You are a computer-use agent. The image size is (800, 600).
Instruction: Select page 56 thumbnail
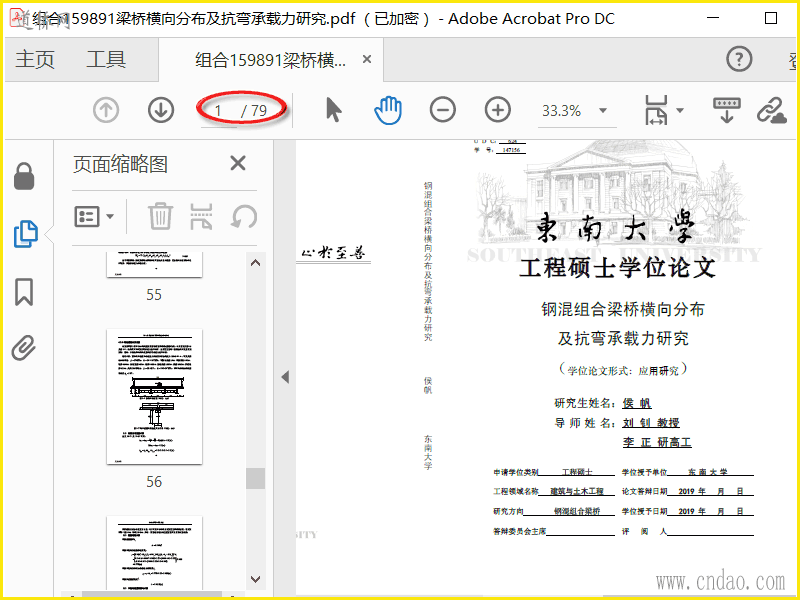tap(155, 397)
